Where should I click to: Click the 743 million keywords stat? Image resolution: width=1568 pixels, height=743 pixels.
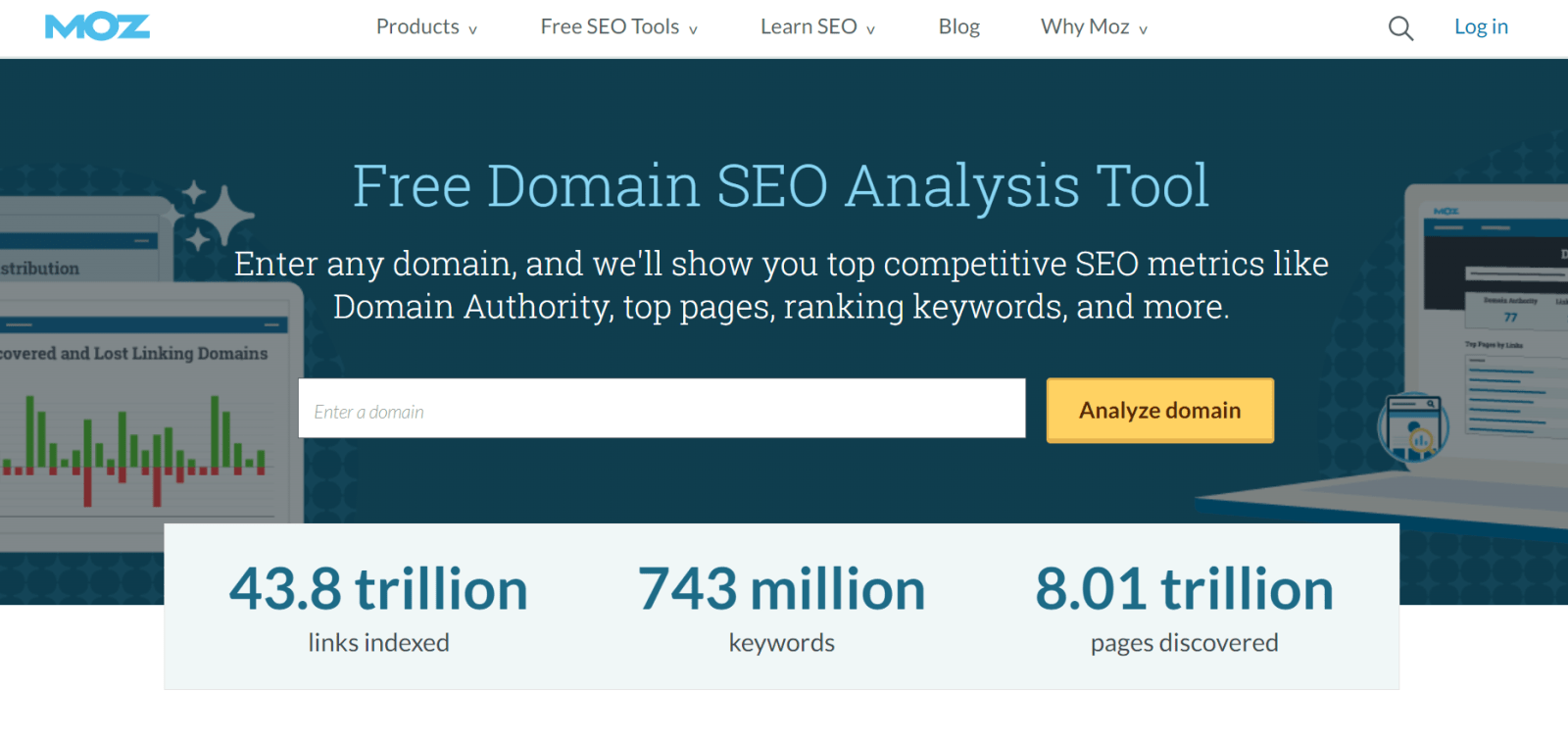[781, 607]
